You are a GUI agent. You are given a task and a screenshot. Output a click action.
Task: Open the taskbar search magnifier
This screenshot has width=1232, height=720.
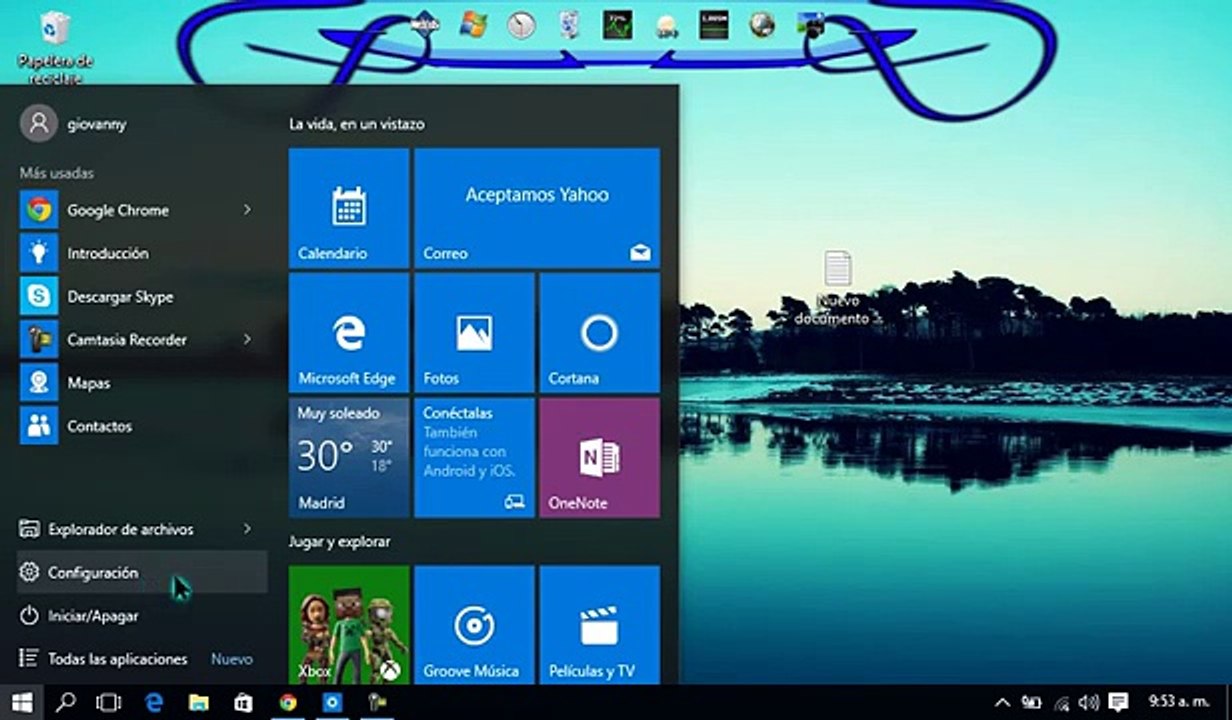[x=66, y=702]
